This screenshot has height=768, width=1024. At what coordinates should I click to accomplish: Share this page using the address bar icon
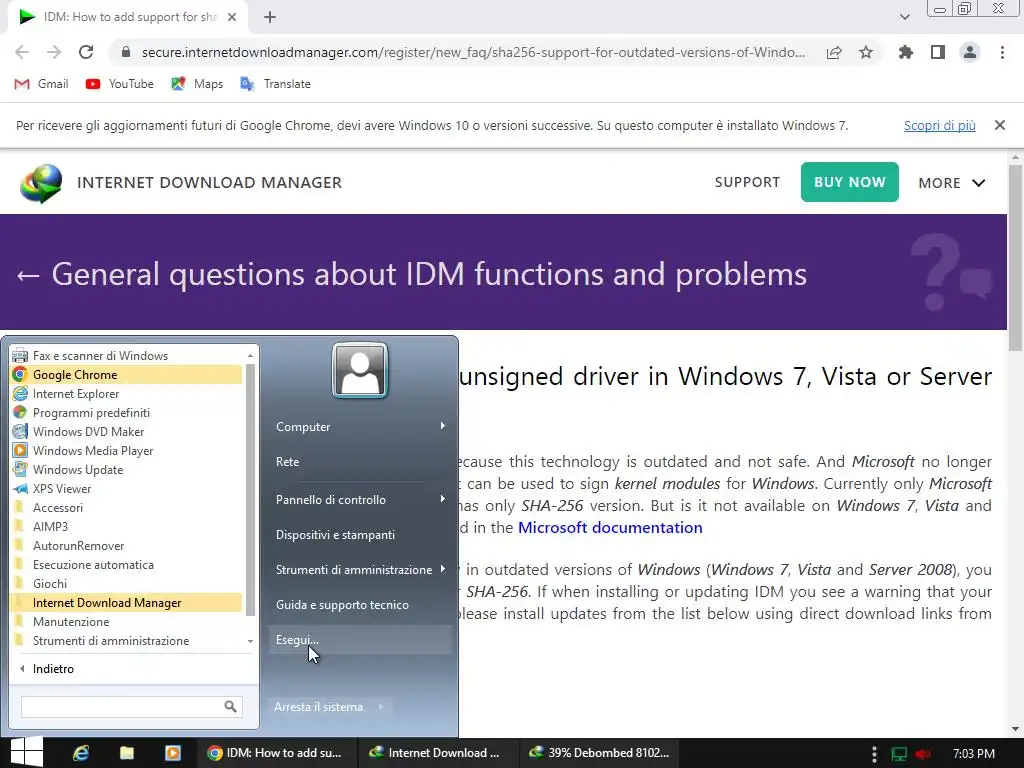[x=834, y=52]
